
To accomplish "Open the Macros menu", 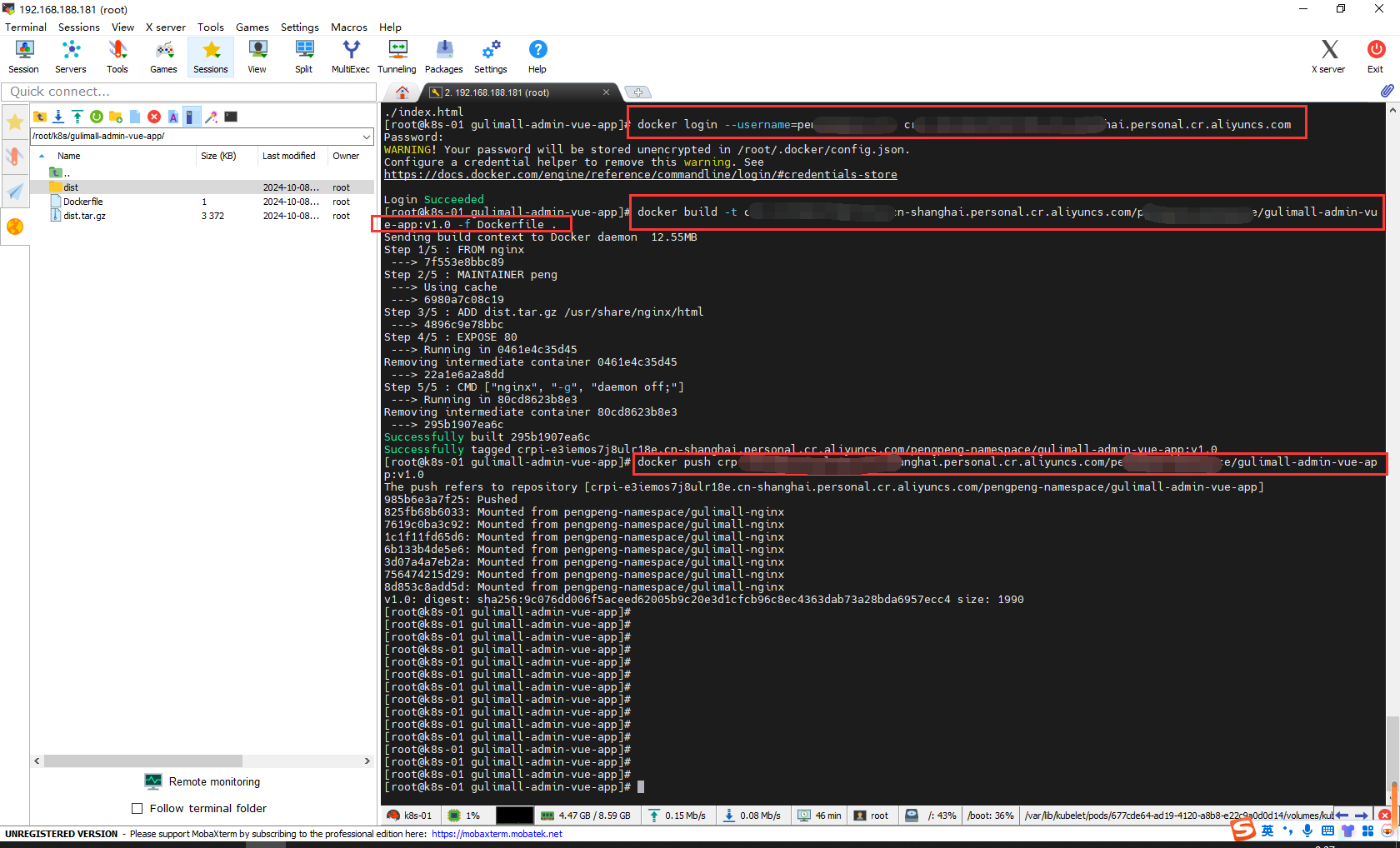I will [349, 27].
